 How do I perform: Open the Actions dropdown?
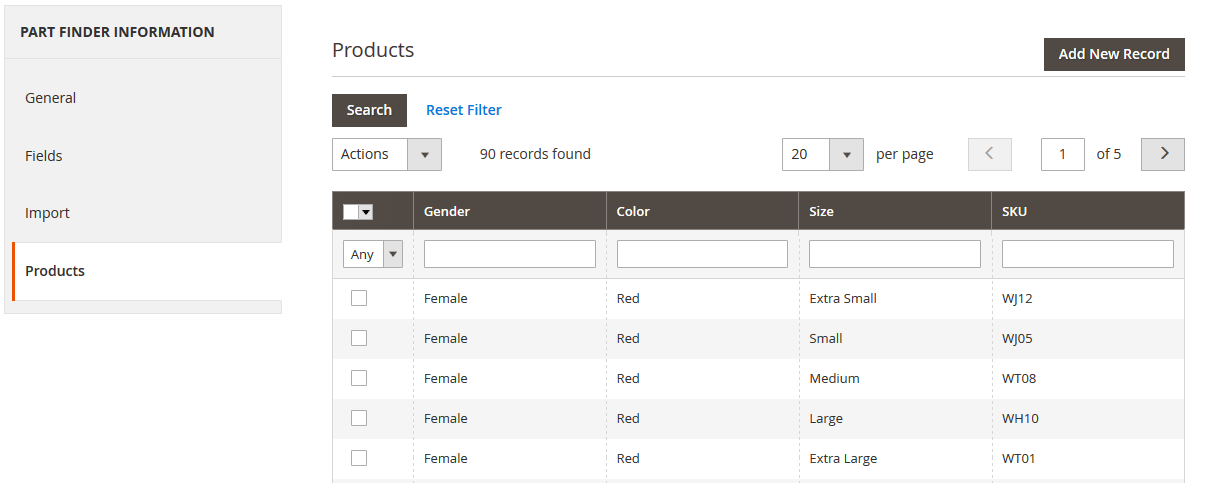click(x=386, y=154)
